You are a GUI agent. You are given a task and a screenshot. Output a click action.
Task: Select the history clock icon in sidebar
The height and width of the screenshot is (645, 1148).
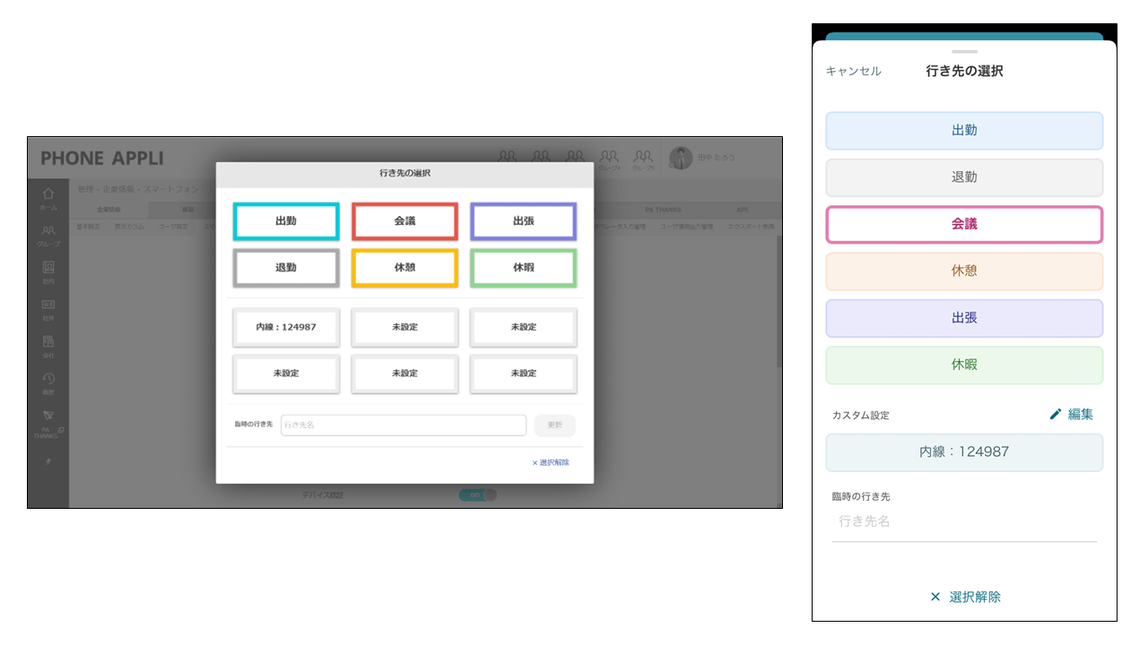(48, 379)
